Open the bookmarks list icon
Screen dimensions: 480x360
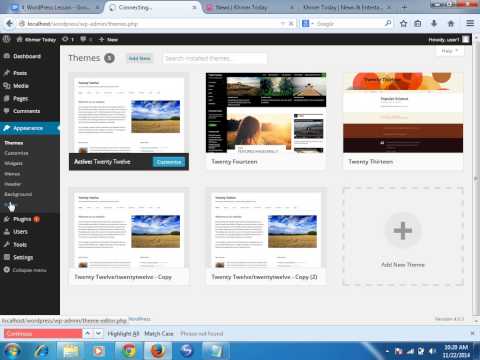pyautogui.click(x=418, y=23)
